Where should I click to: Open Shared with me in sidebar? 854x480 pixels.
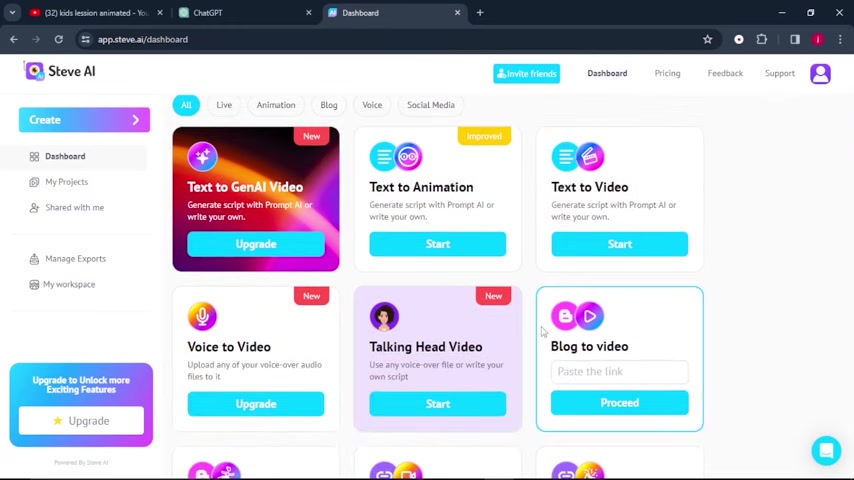pyautogui.click(x=75, y=208)
